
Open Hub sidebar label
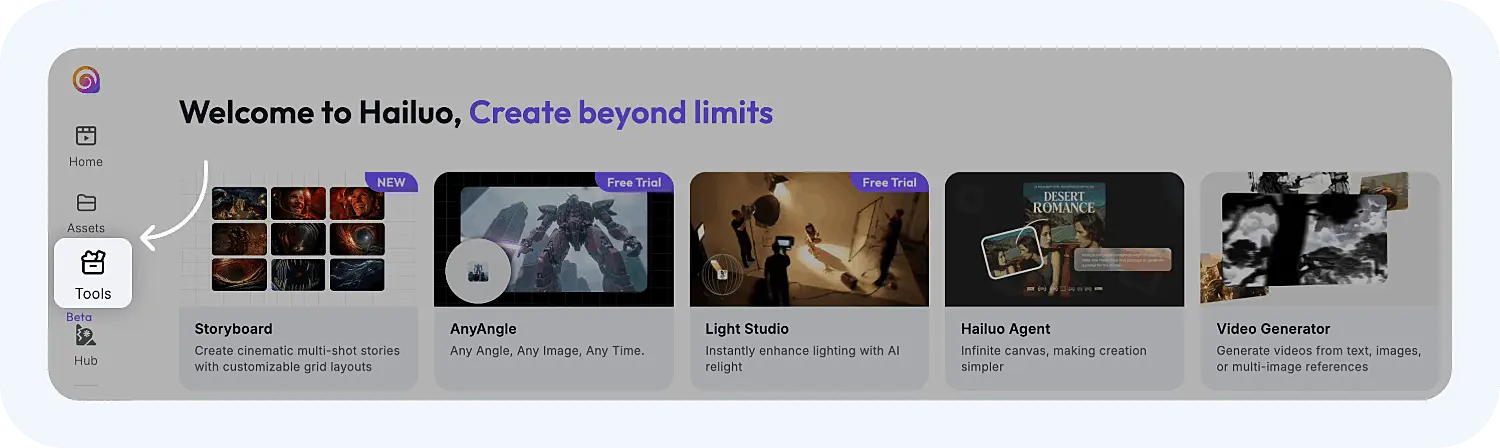[x=86, y=360]
